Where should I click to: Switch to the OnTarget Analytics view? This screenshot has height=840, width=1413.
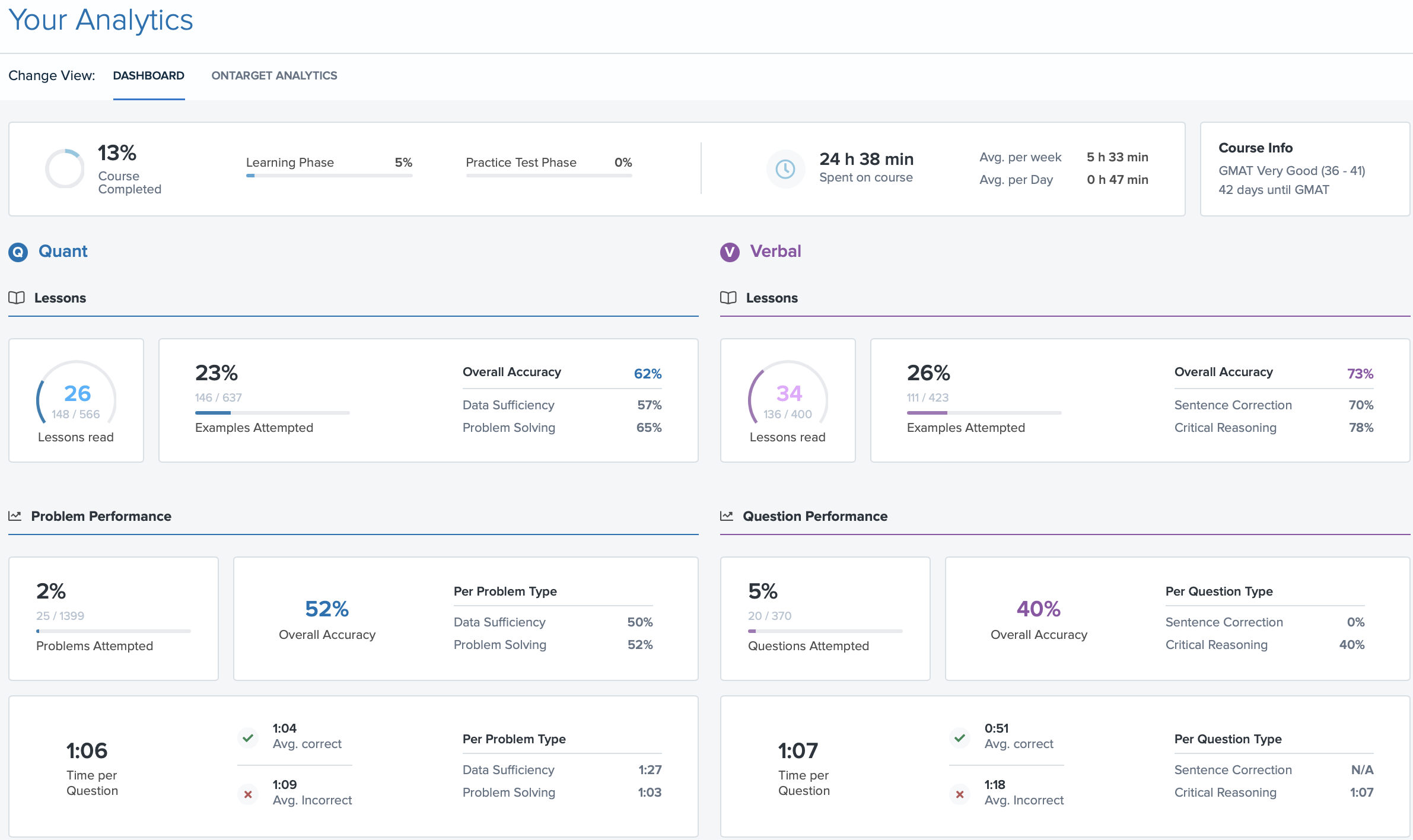[274, 75]
